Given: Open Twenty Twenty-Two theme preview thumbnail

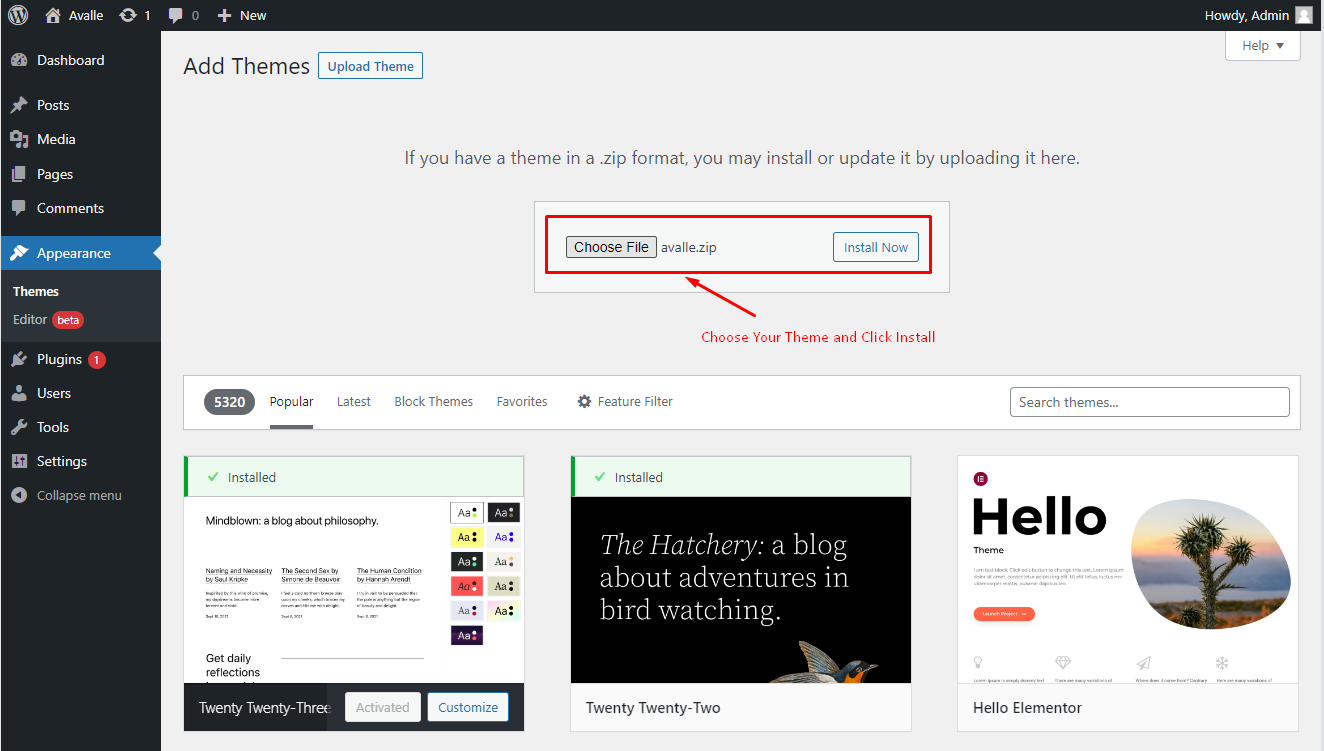Looking at the screenshot, I should click(x=741, y=590).
